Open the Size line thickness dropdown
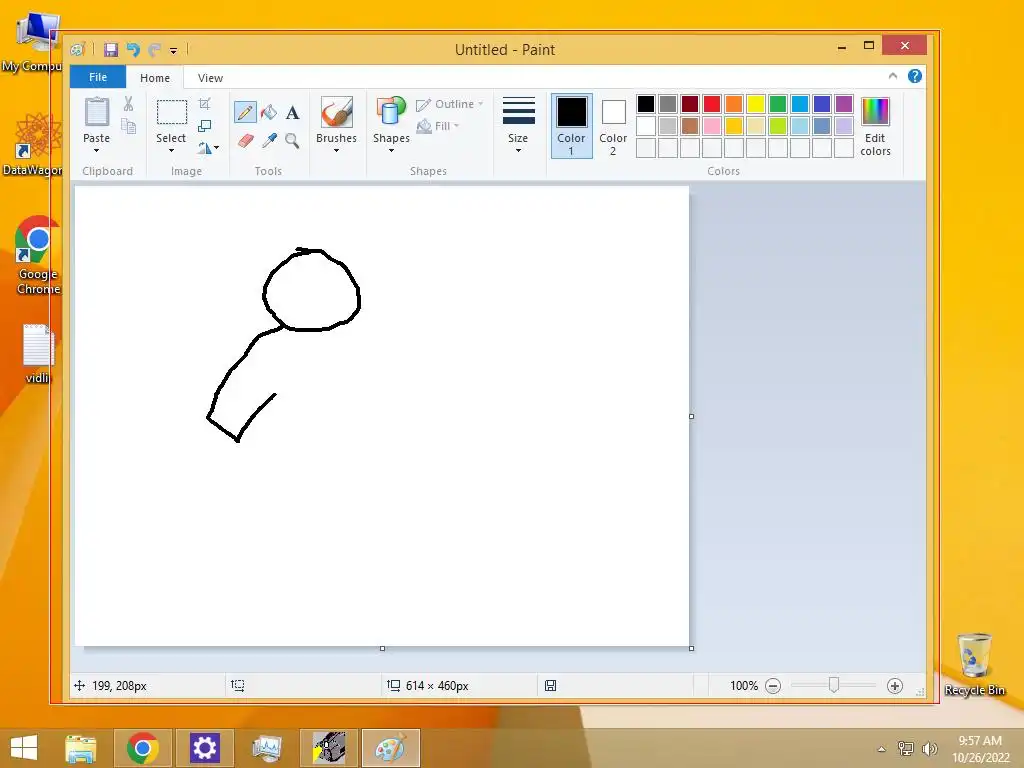 point(519,126)
